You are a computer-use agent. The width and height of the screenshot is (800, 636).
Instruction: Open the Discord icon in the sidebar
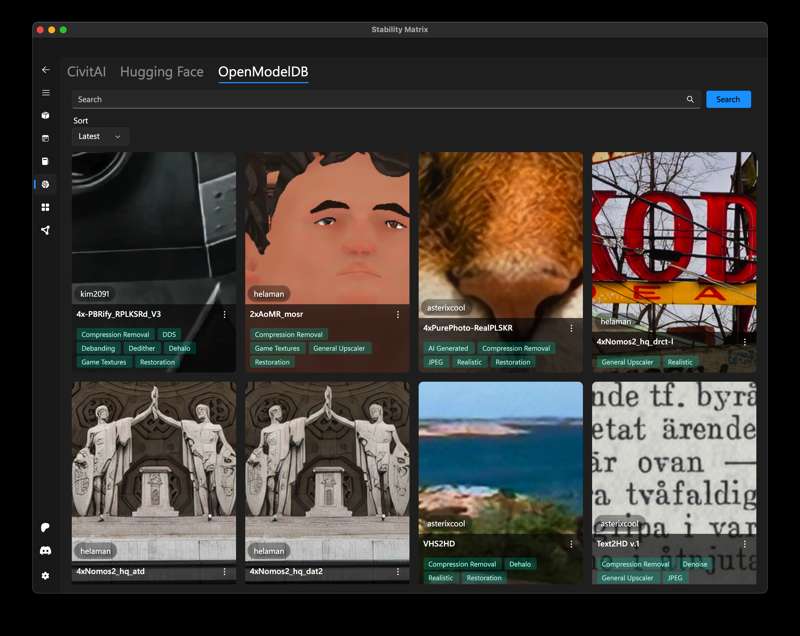(45, 551)
